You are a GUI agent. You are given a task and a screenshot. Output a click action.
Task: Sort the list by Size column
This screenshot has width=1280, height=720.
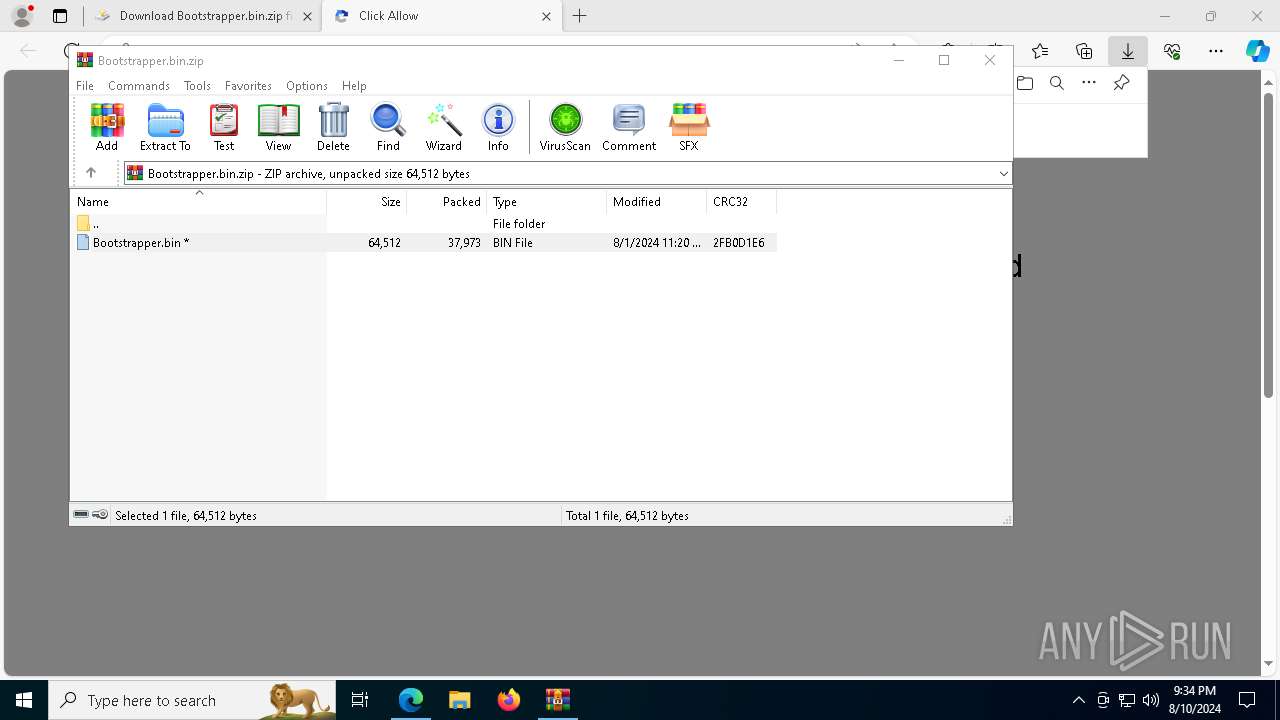367,201
